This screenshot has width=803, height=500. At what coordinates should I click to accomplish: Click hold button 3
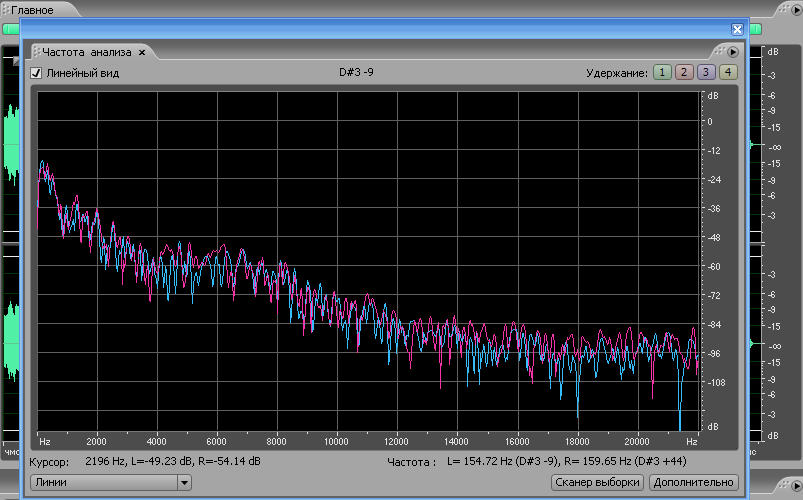pos(706,72)
